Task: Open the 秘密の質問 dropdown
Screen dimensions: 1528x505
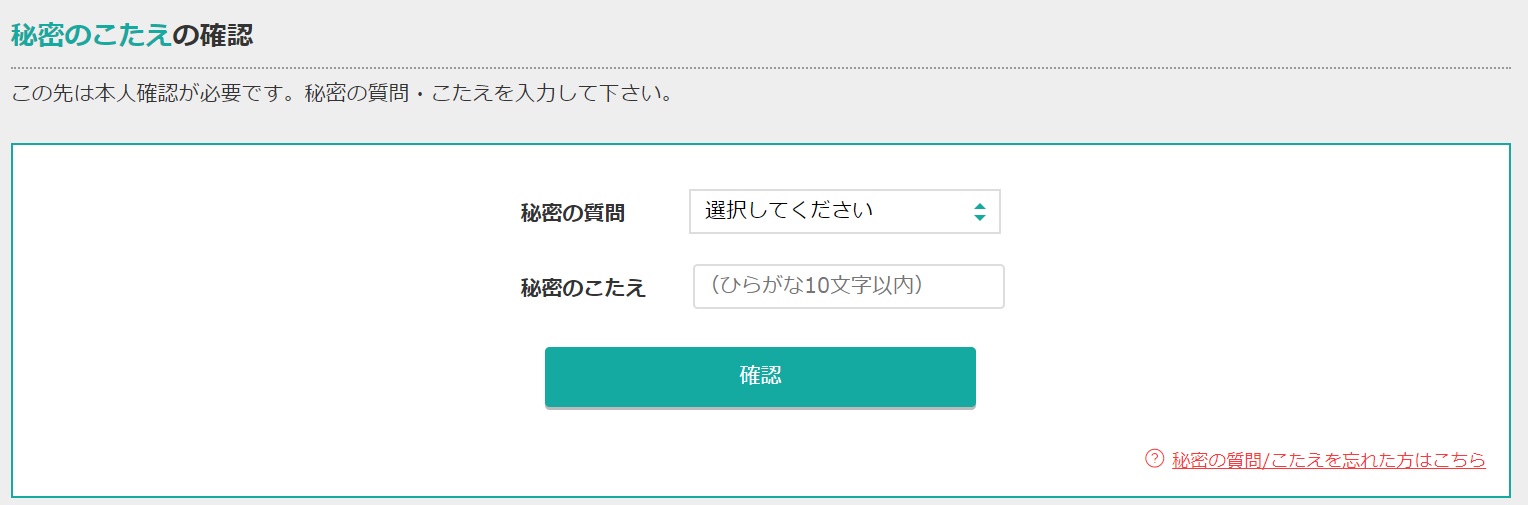Action: 845,211
